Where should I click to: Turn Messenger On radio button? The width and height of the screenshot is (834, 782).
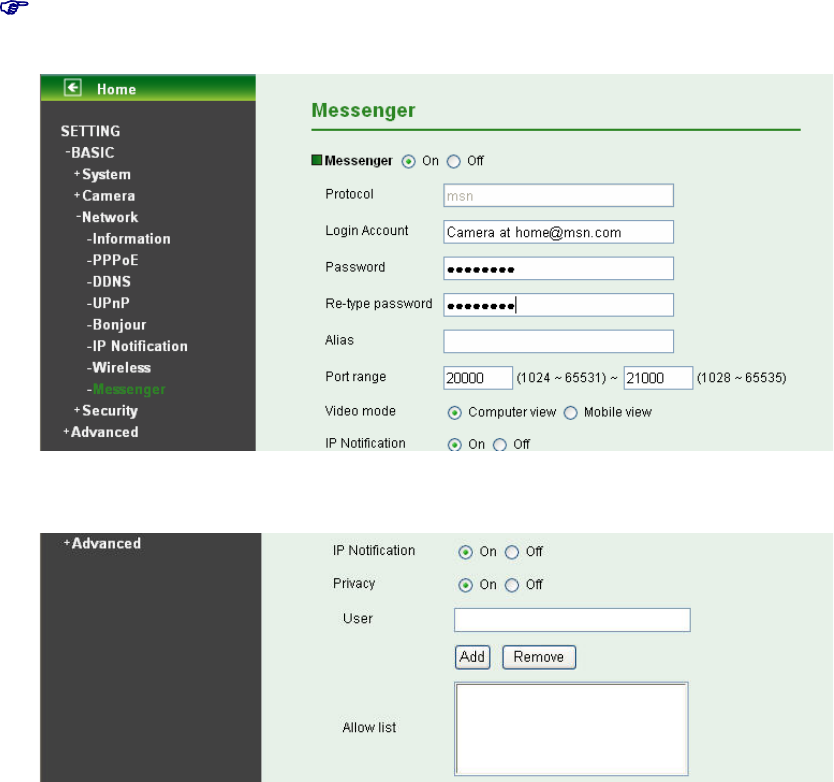point(408,162)
